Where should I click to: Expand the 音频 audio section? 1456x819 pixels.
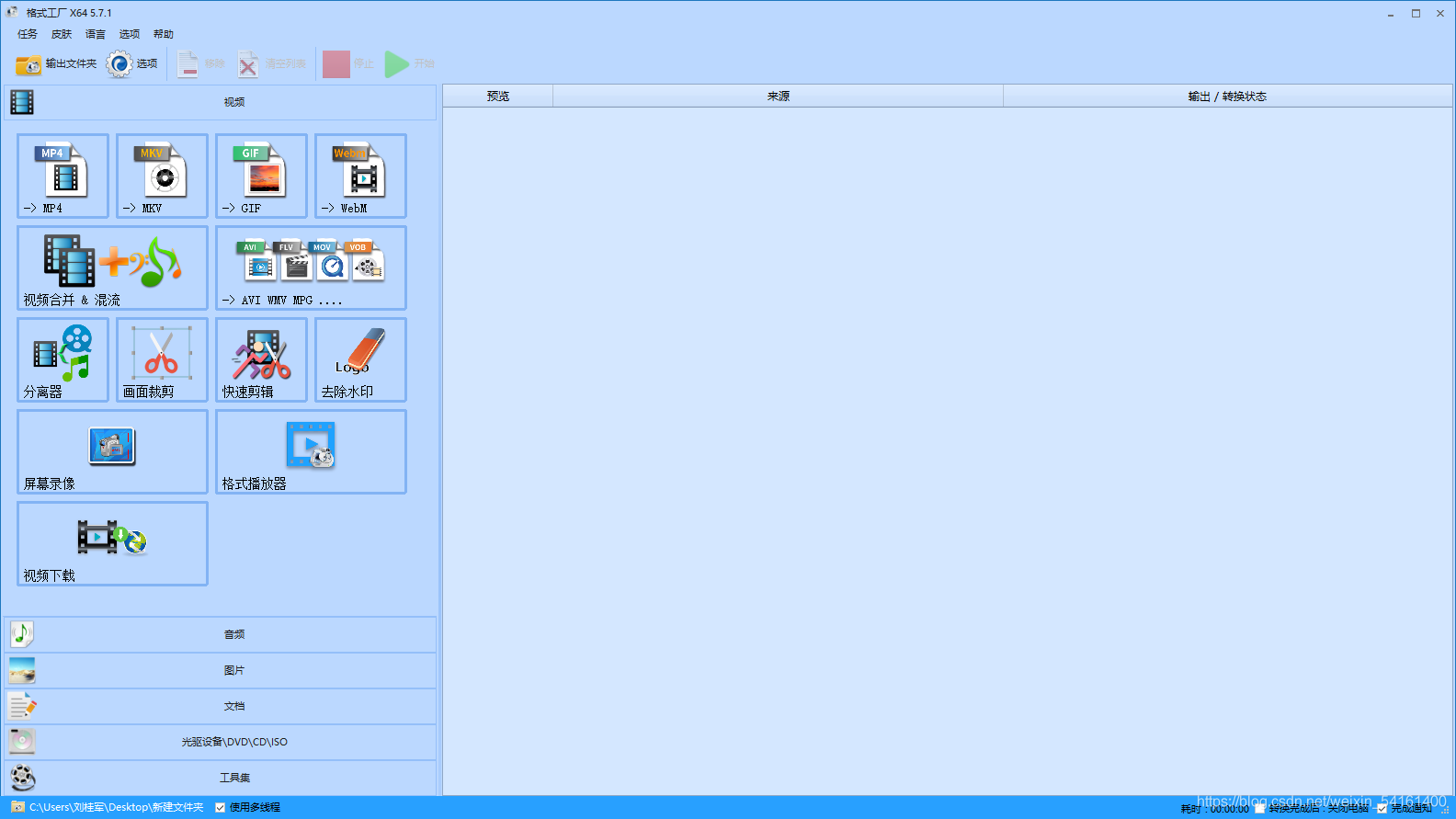[x=221, y=634]
